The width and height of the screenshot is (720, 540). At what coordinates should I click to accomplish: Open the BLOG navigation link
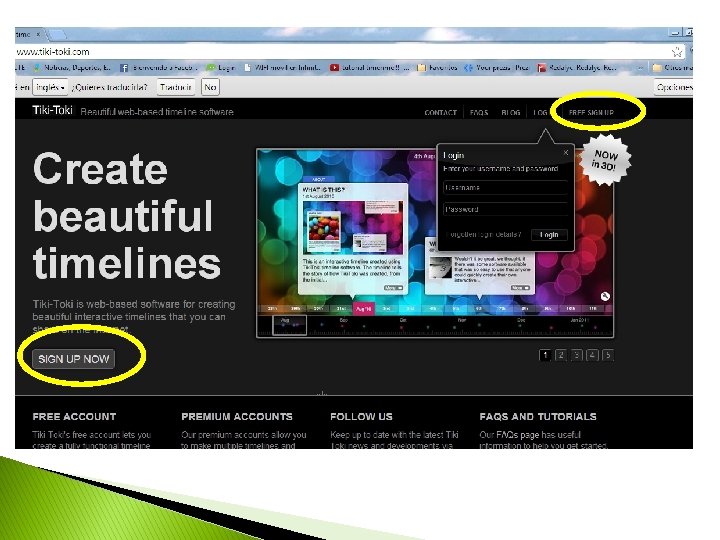[x=511, y=112]
